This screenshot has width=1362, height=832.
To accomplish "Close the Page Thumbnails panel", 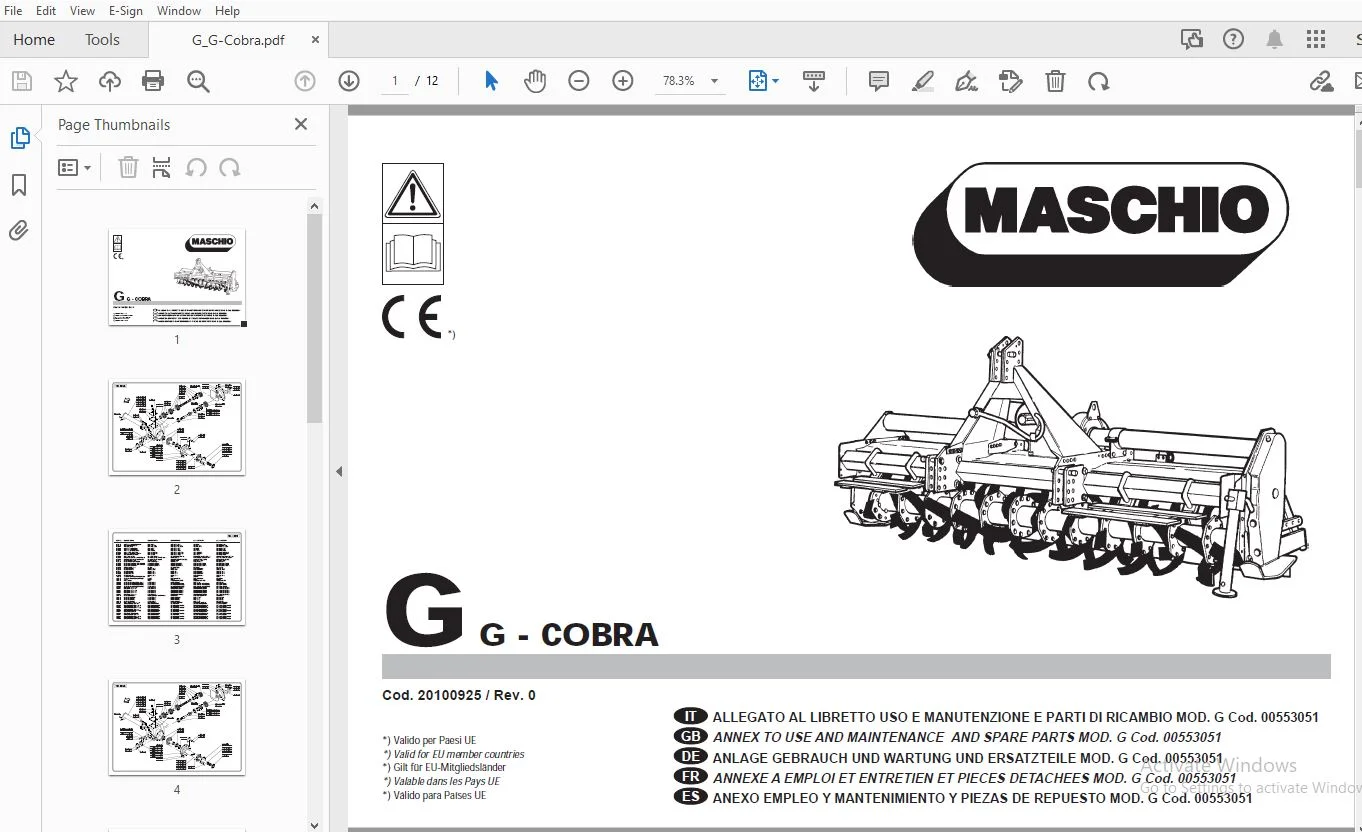I will pos(301,124).
